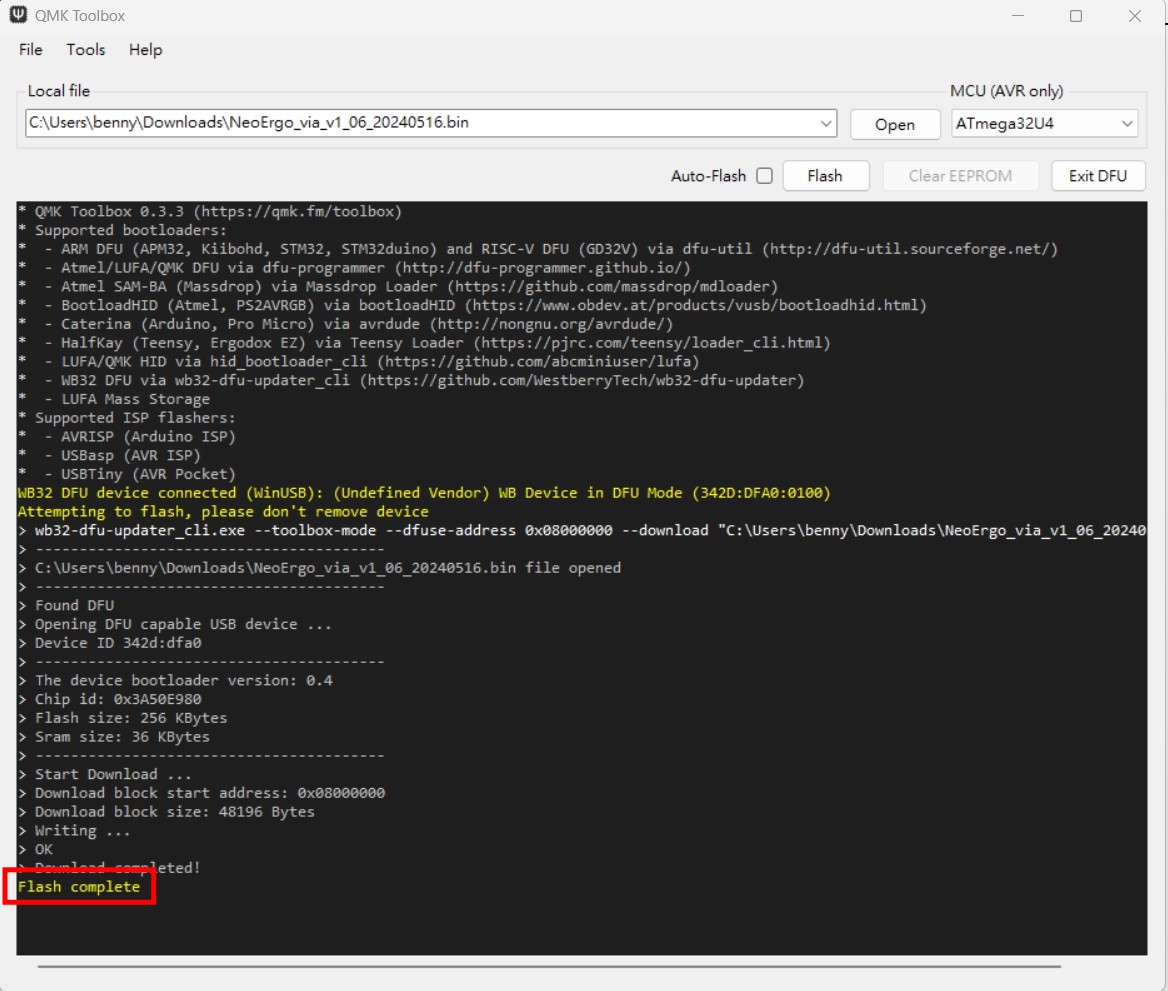The height and width of the screenshot is (991, 1168).
Task: Click the 'Supported bootloaders:' log line
Action: 123,230
